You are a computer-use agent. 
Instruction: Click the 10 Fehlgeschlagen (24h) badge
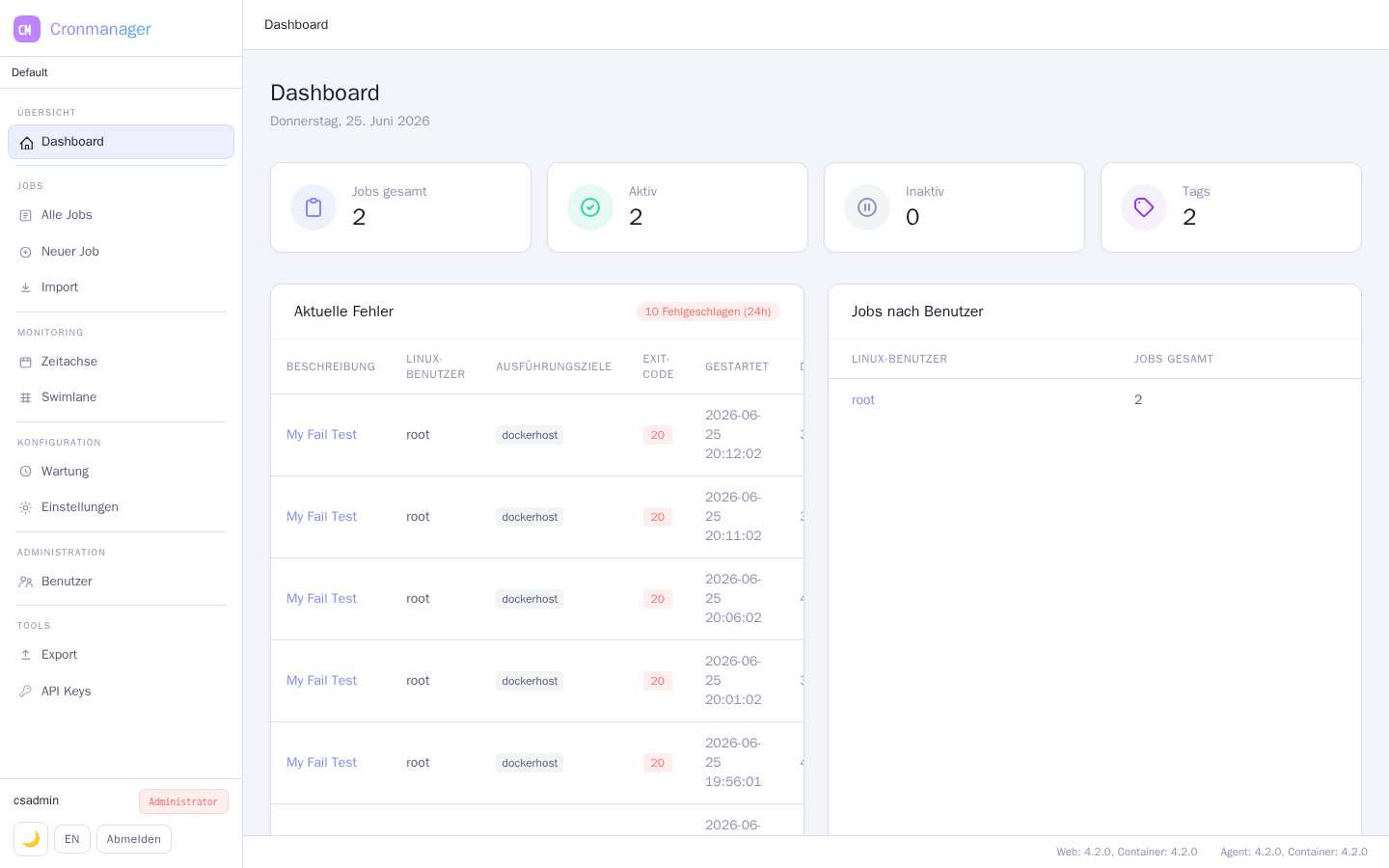click(x=708, y=312)
